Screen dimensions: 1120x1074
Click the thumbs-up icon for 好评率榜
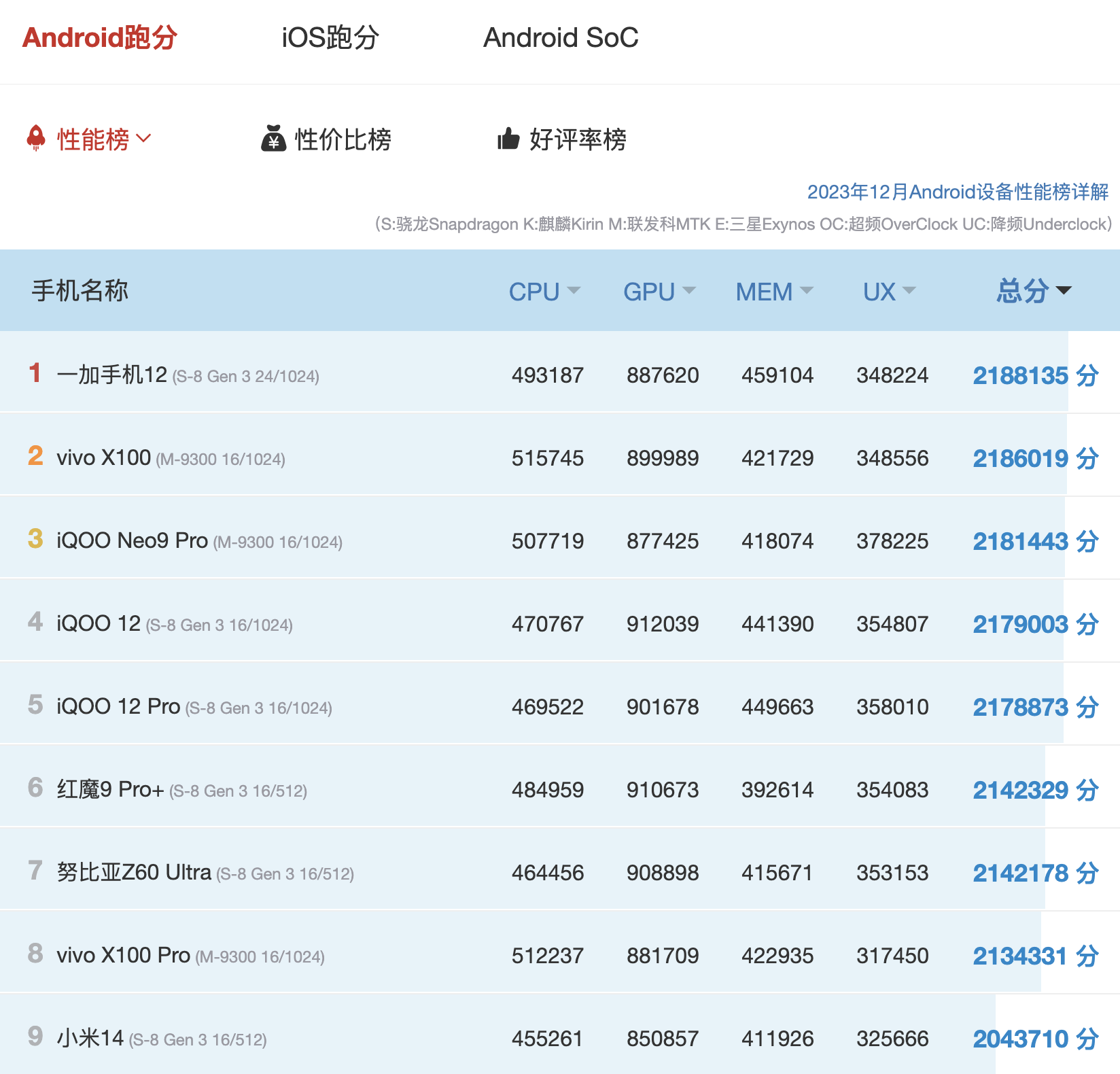pyautogui.click(x=508, y=139)
